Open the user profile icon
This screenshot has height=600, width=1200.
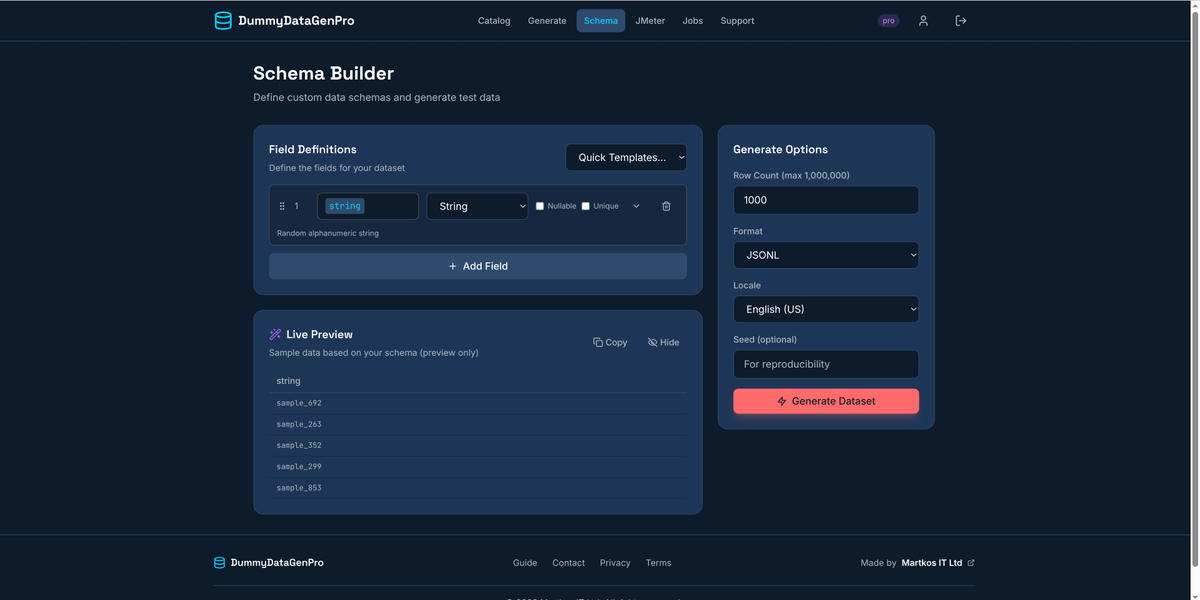click(923, 21)
